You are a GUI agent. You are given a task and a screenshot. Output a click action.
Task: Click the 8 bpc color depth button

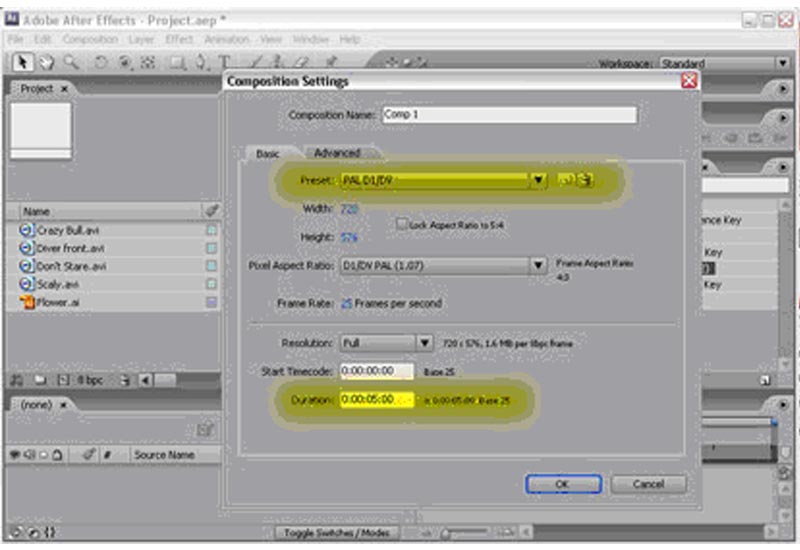tap(91, 380)
